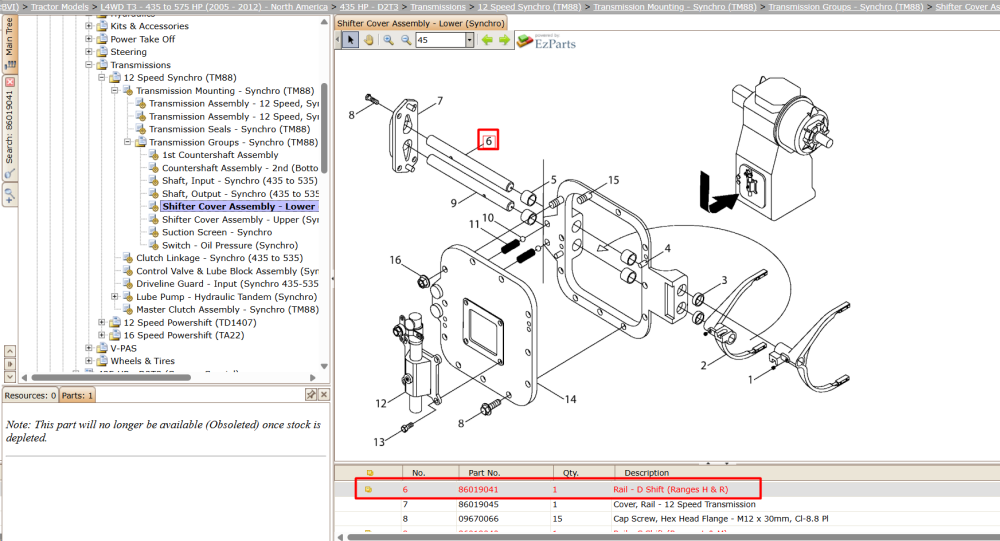The width and height of the screenshot is (1000, 541).
Task: Expand the V-PAS node
Action: tap(89, 348)
